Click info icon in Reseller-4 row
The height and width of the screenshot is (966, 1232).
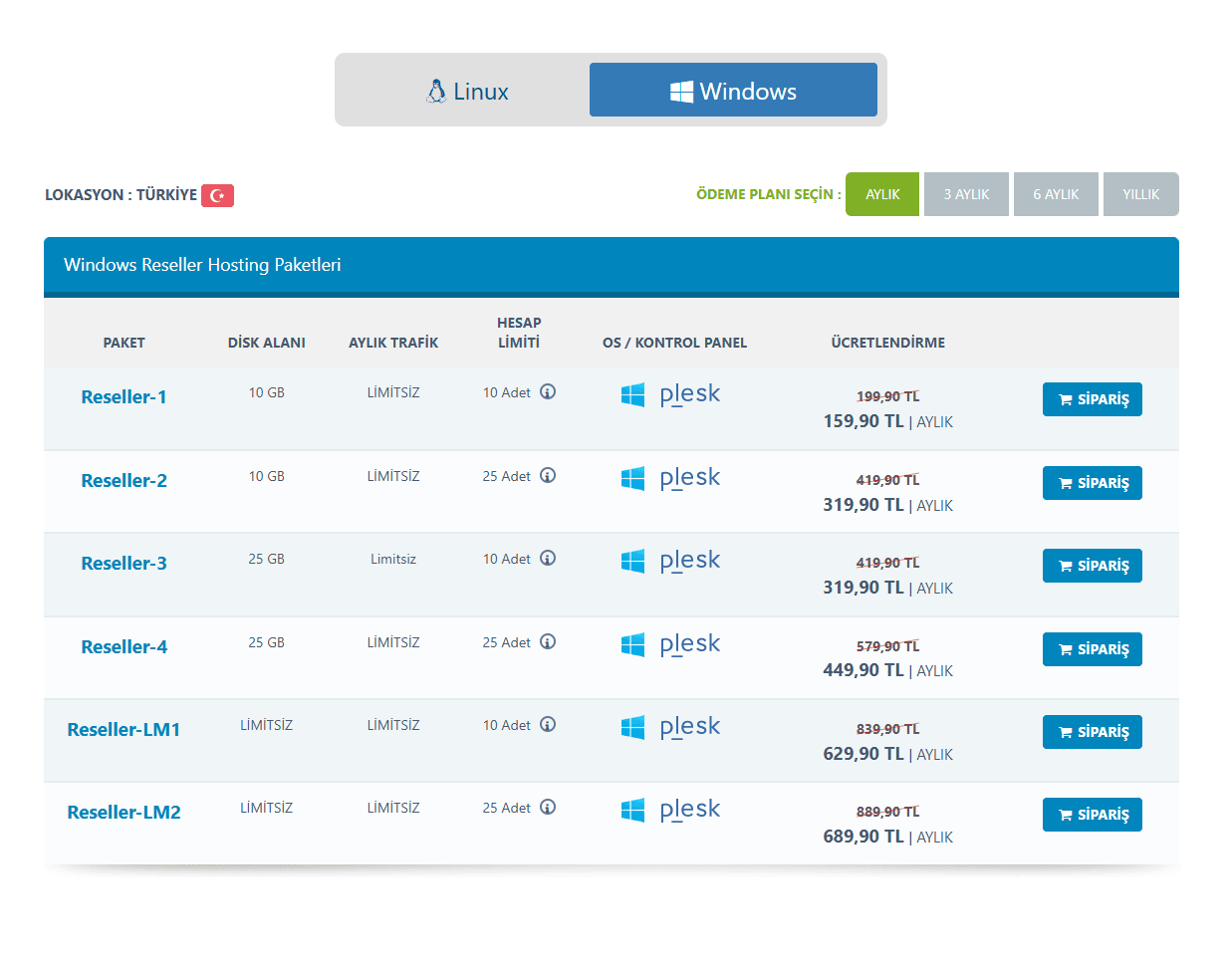[548, 642]
